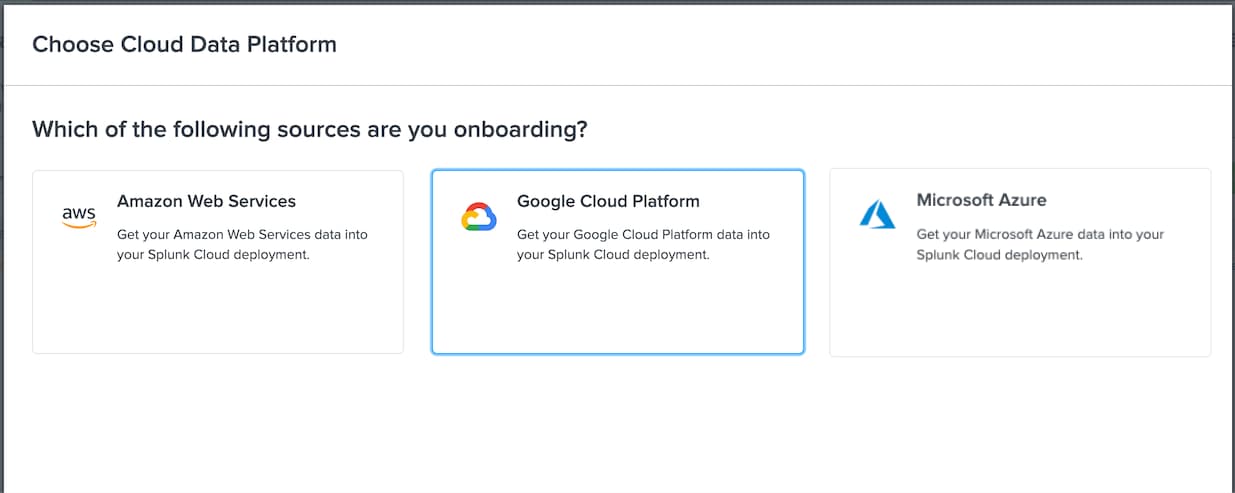Click 'Get your Amazon Web Services data into' text
This screenshot has height=493, width=1235.
tap(242, 235)
